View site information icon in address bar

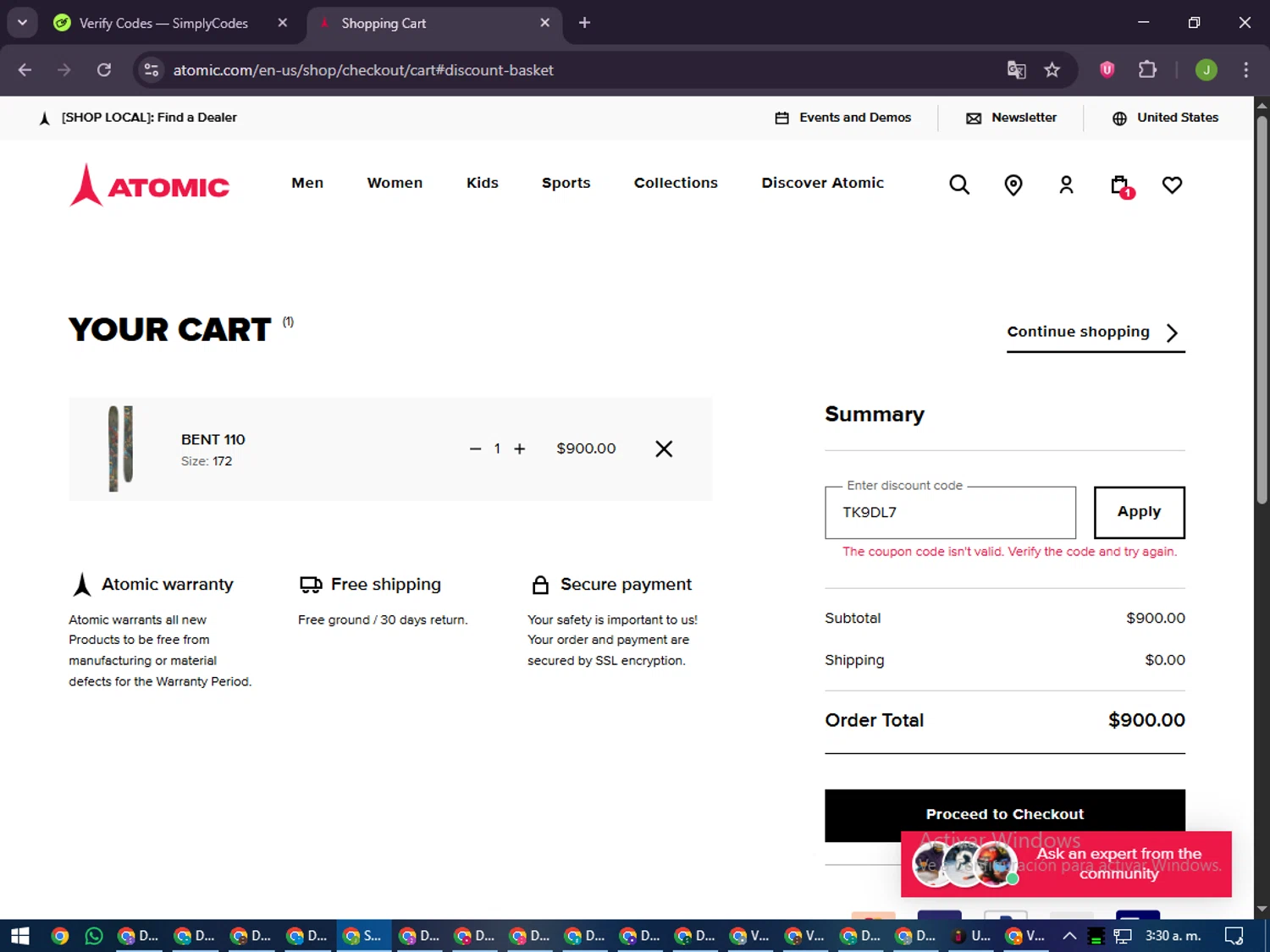(152, 69)
